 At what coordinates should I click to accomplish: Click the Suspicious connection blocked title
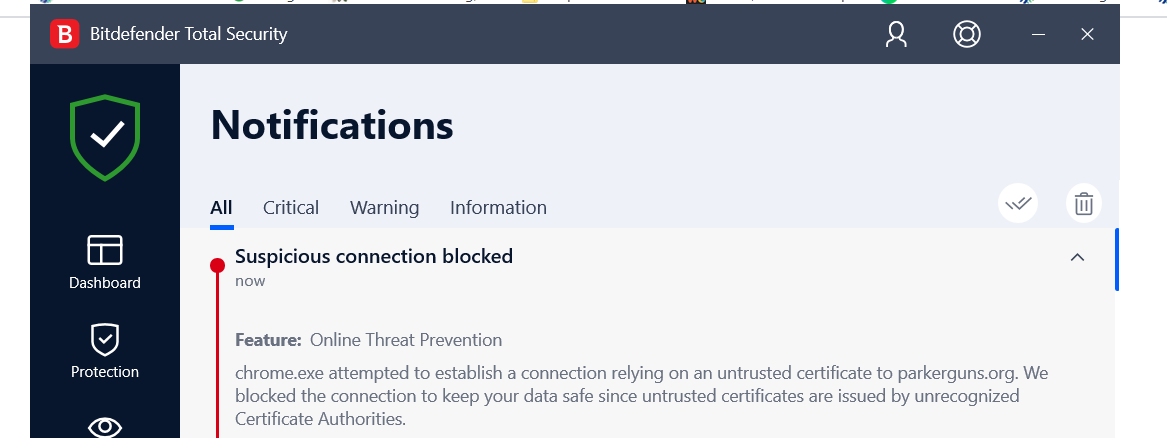click(x=373, y=256)
